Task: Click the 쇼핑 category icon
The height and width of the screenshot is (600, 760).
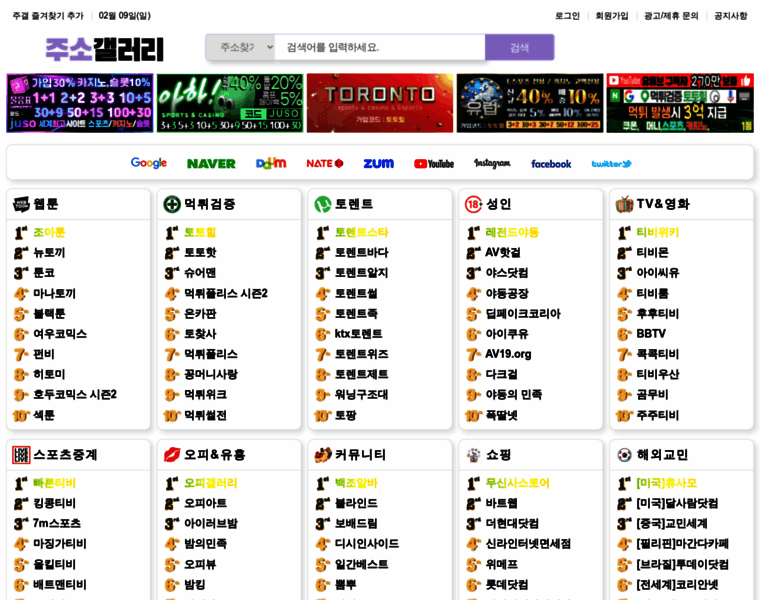Action: (473, 455)
